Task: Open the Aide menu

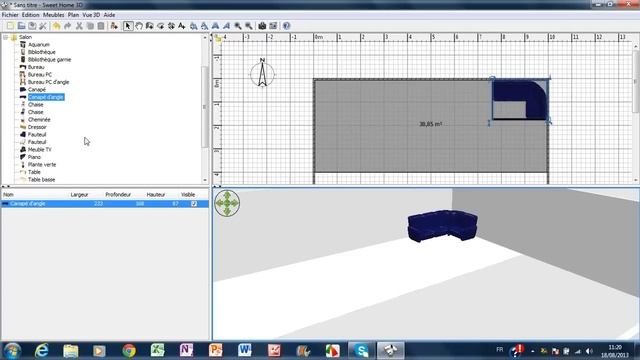Action: click(x=109, y=15)
